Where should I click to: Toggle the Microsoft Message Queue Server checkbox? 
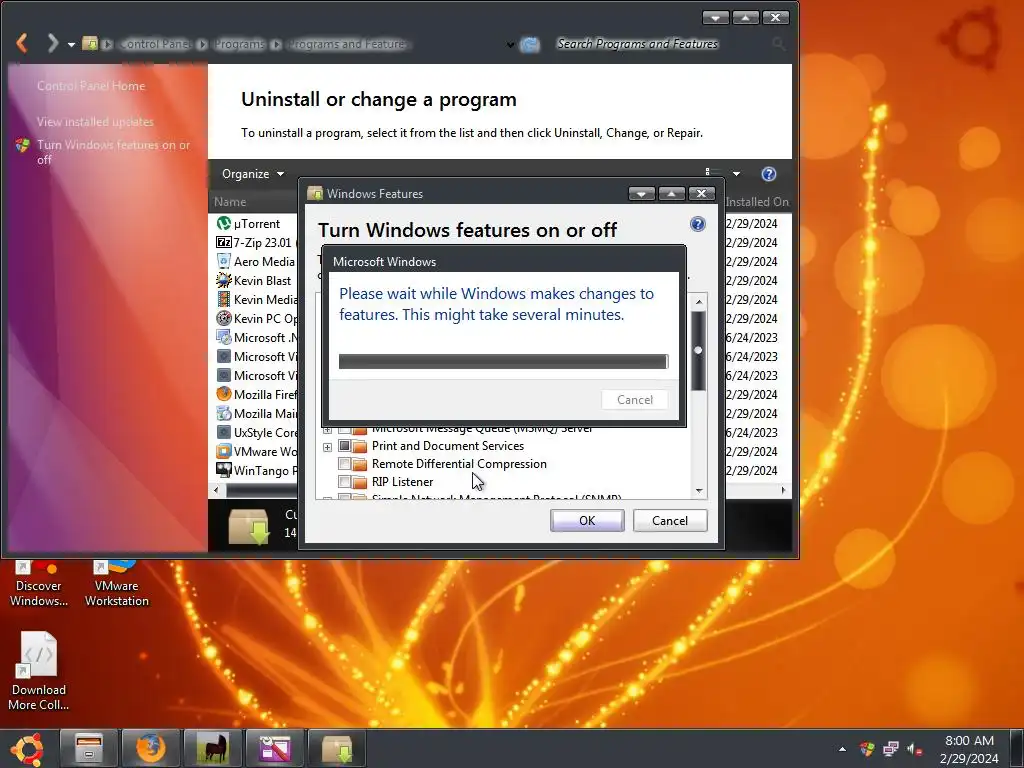click(344, 430)
